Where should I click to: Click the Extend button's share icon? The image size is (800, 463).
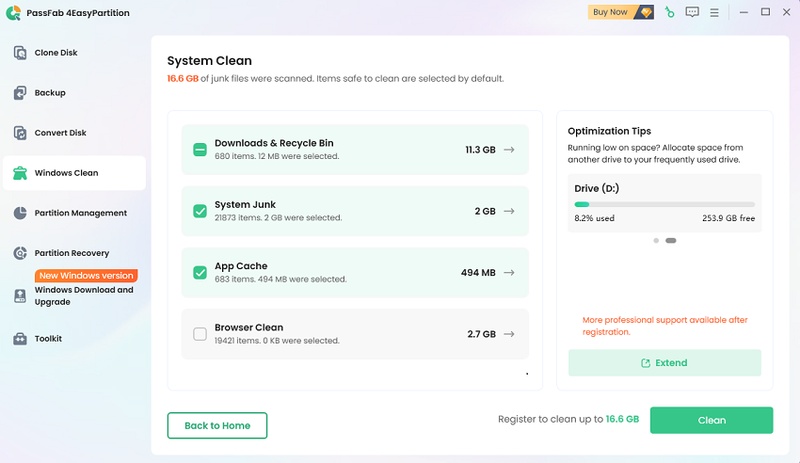645,363
